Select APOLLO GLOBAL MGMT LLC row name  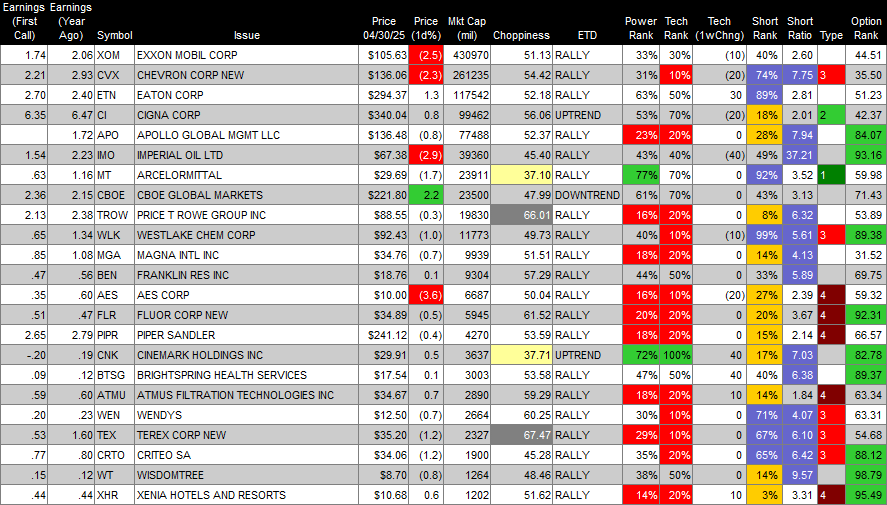208,135
